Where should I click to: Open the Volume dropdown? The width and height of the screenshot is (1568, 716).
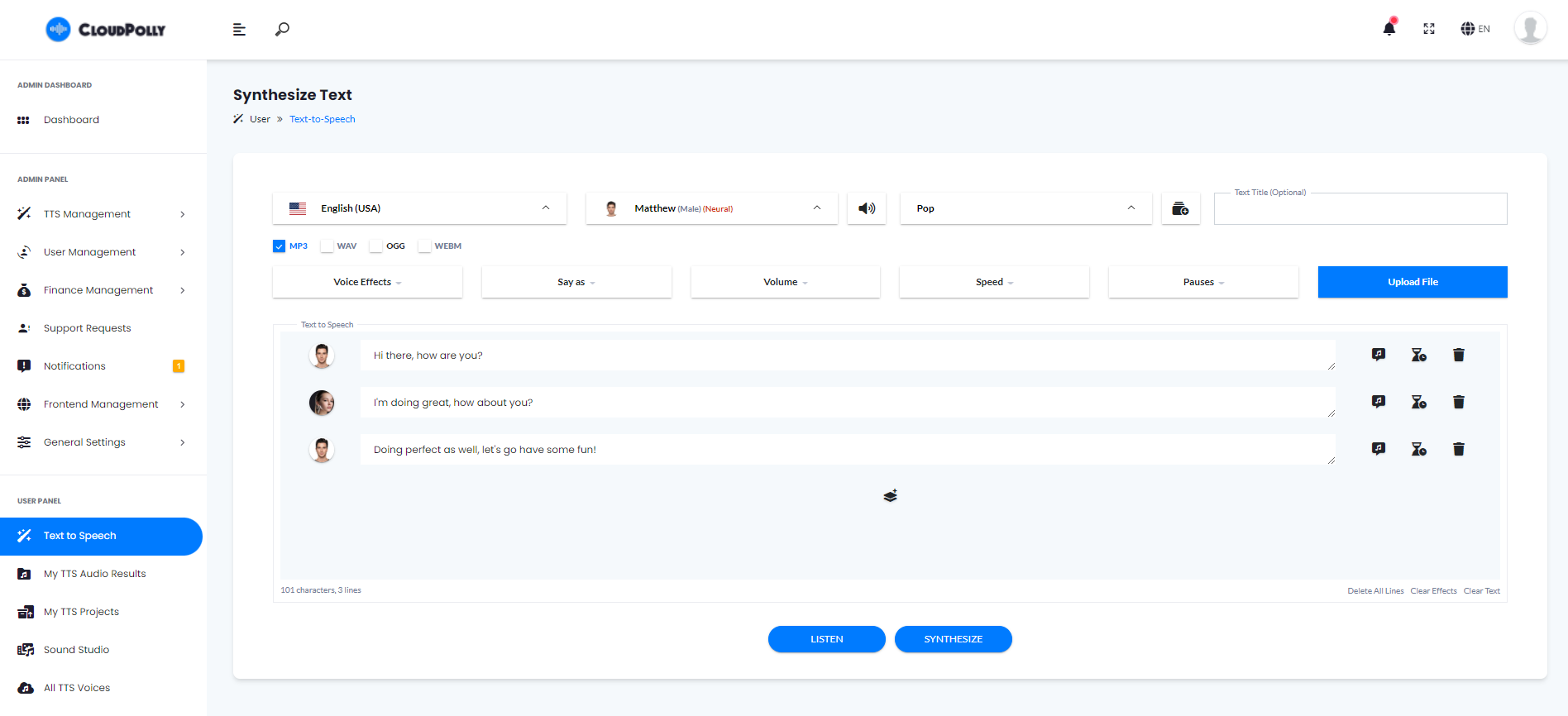pyautogui.click(x=786, y=282)
